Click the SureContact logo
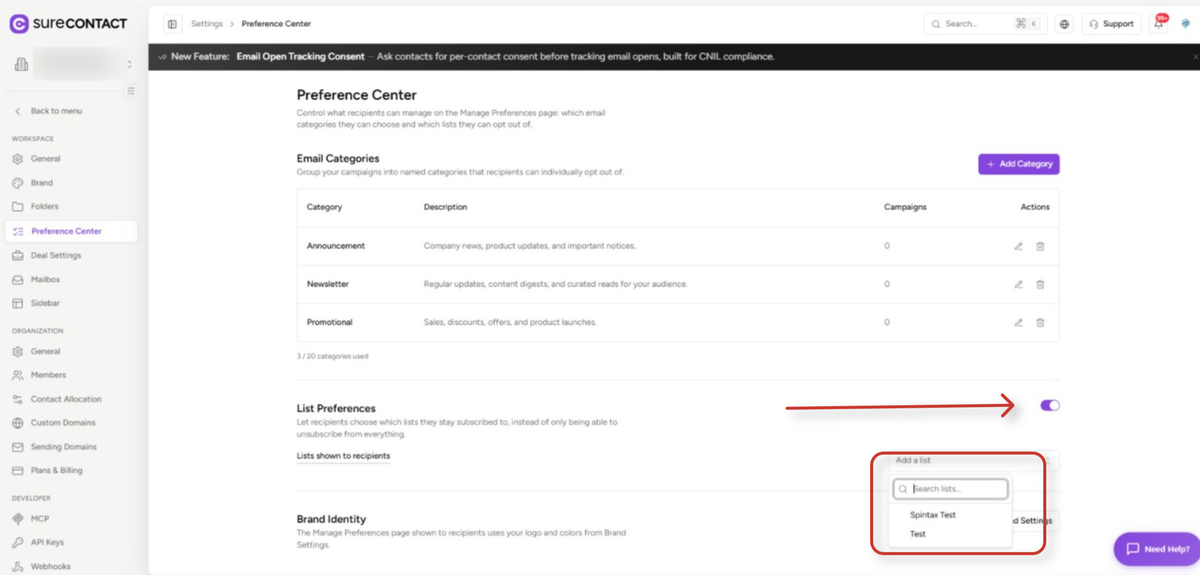This screenshot has height=575, width=1200. point(68,22)
